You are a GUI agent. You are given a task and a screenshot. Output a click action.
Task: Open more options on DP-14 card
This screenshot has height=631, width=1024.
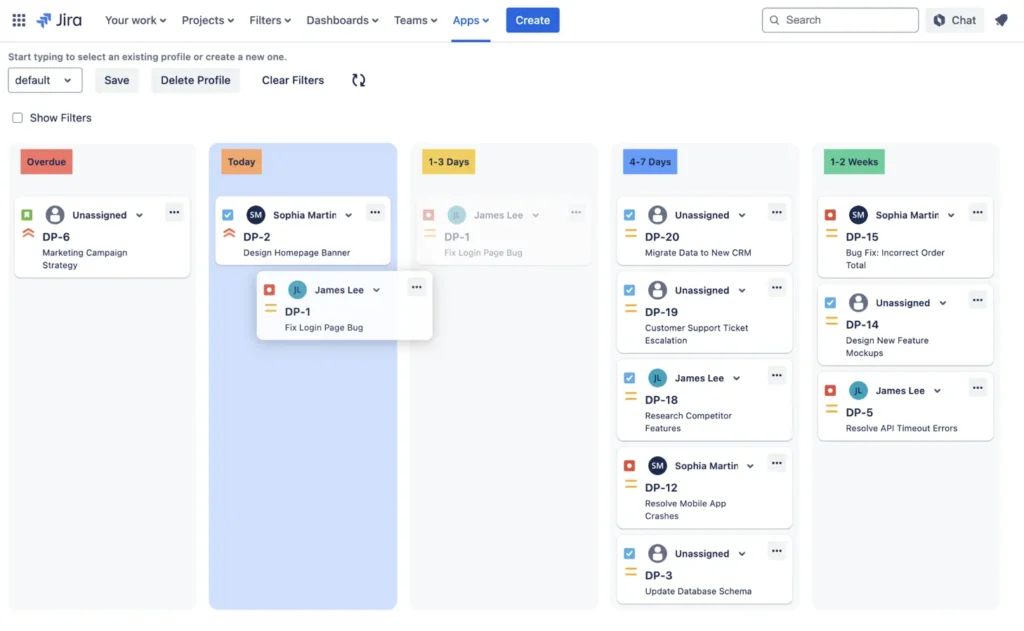(x=978, y=300)
